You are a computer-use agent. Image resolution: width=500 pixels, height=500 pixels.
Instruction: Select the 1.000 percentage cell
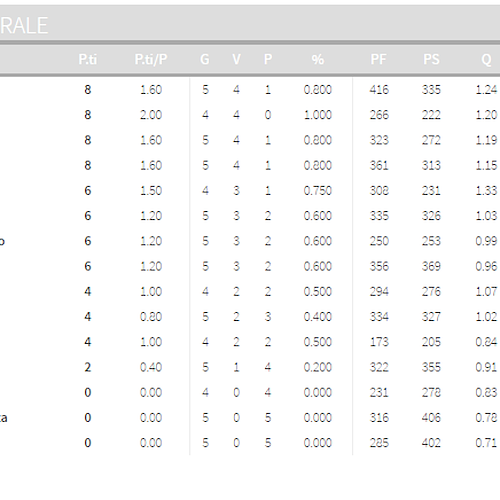coord(318,115)
